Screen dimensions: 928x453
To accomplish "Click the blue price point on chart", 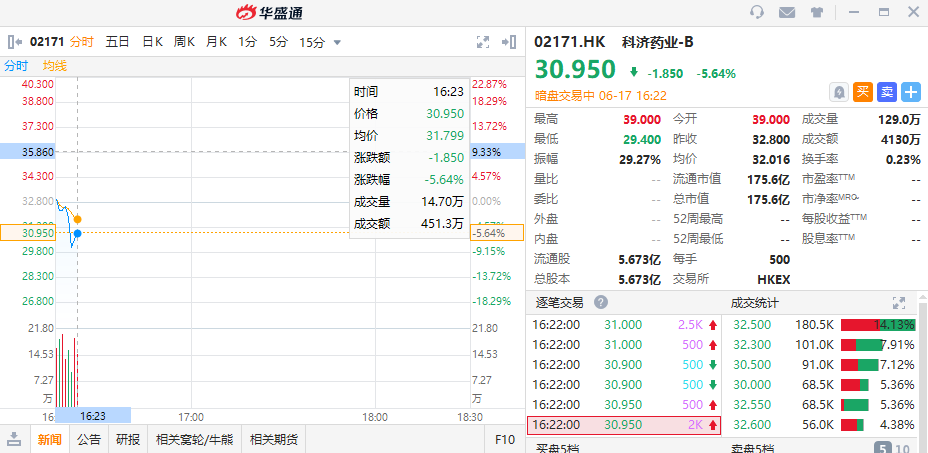I will [78, 233].
